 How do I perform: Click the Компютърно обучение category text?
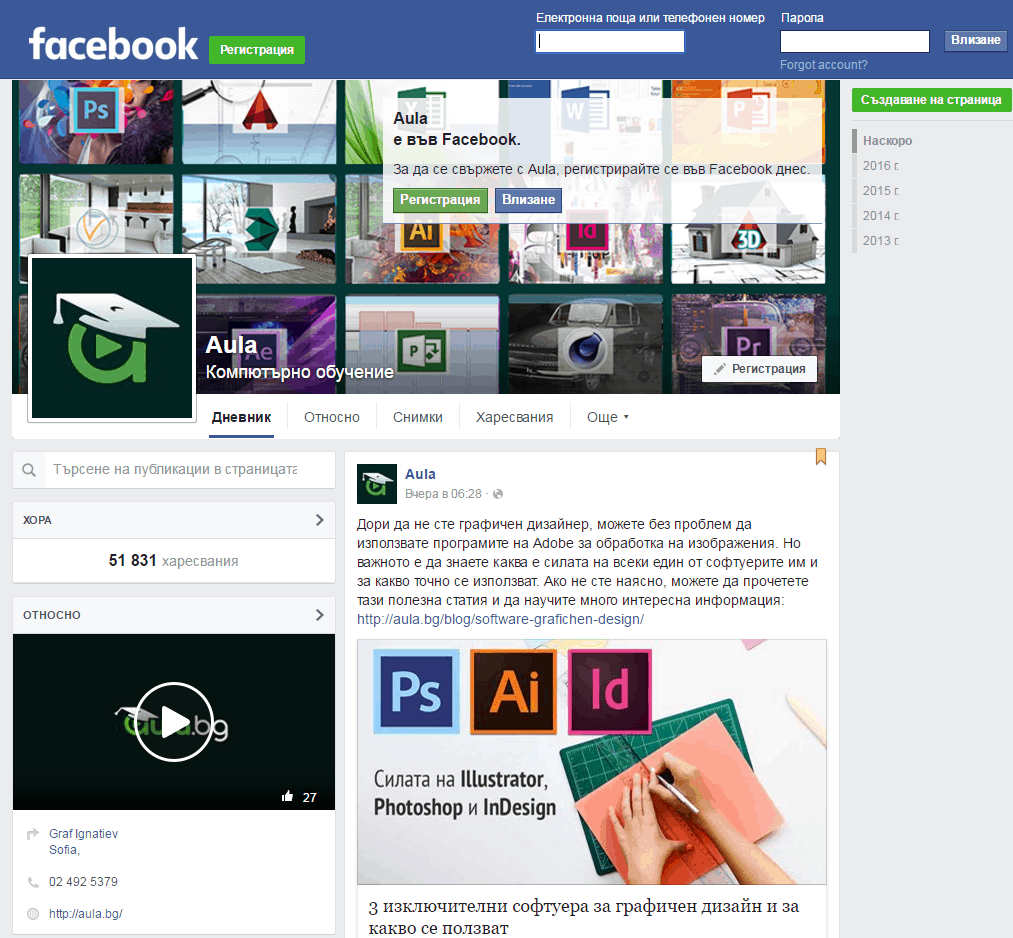(x=299, y=372)
